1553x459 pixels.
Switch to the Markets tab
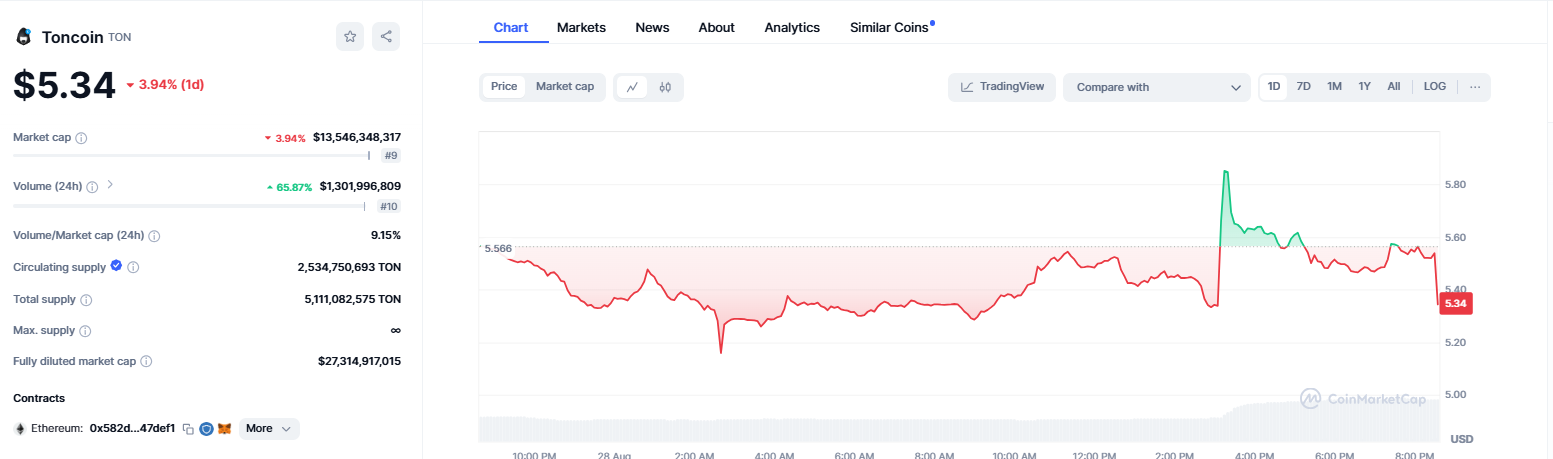coord(581,27)
